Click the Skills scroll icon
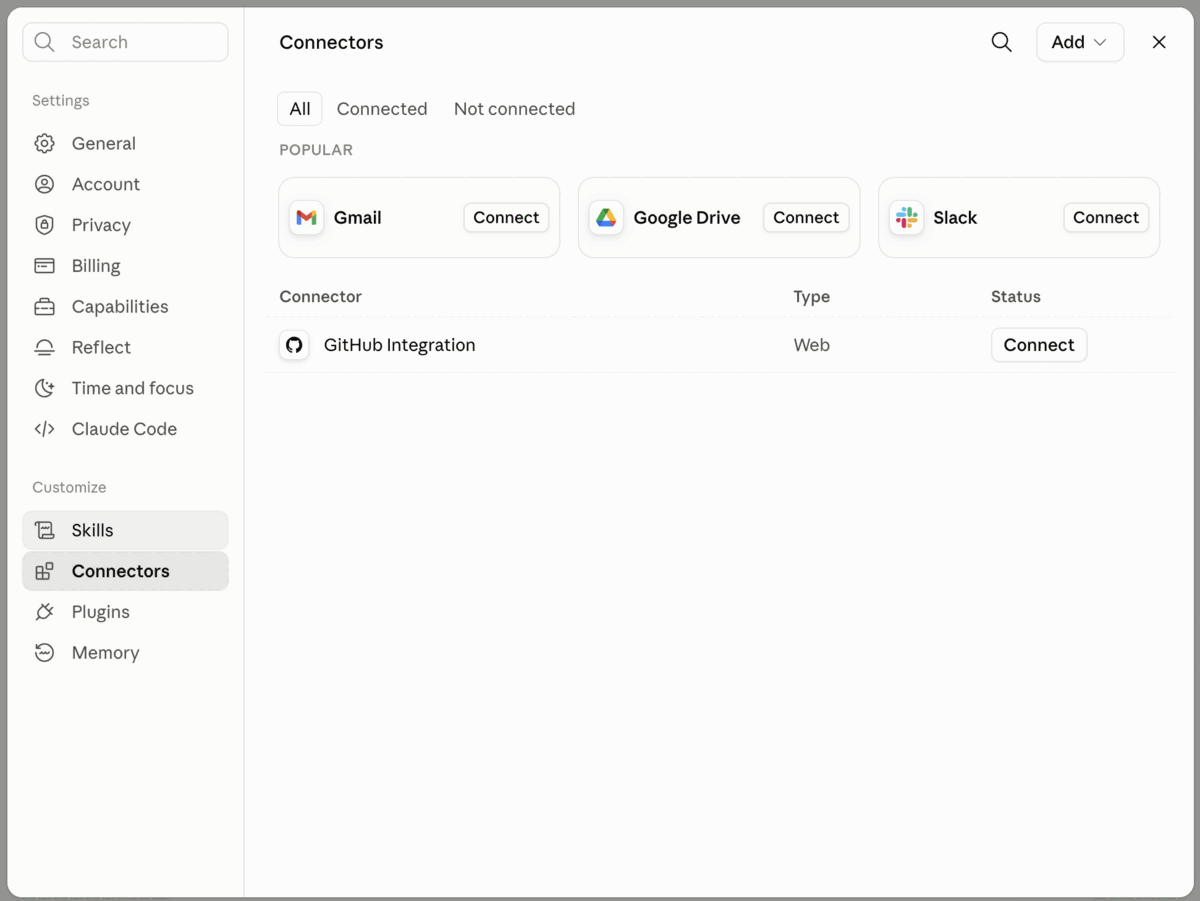This screenshot has width=1200, height=901. (44, 530)
